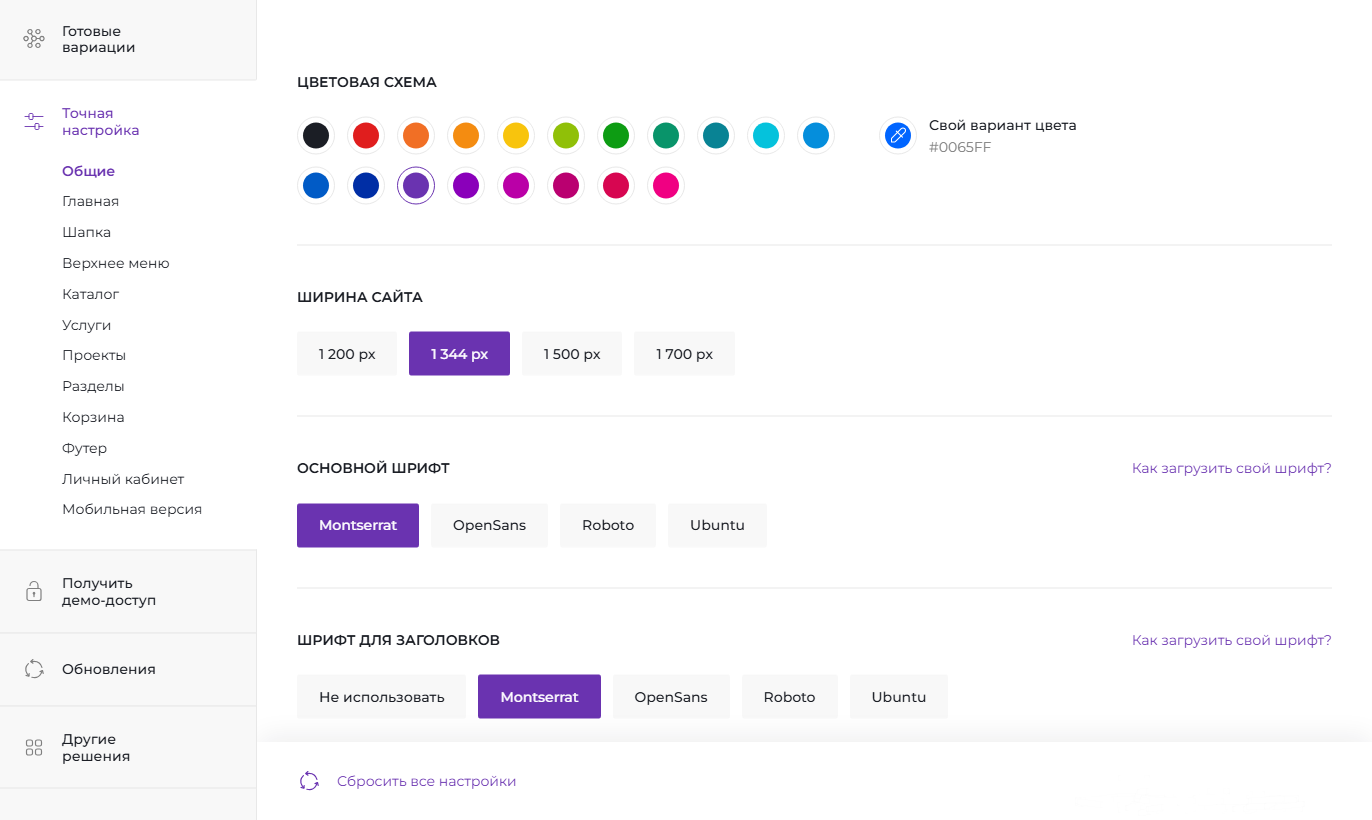Image resolution: width=1372 pixels, height=820 pixels.
Task: Select Не использовать for heading font
Action: coord(381,697)
